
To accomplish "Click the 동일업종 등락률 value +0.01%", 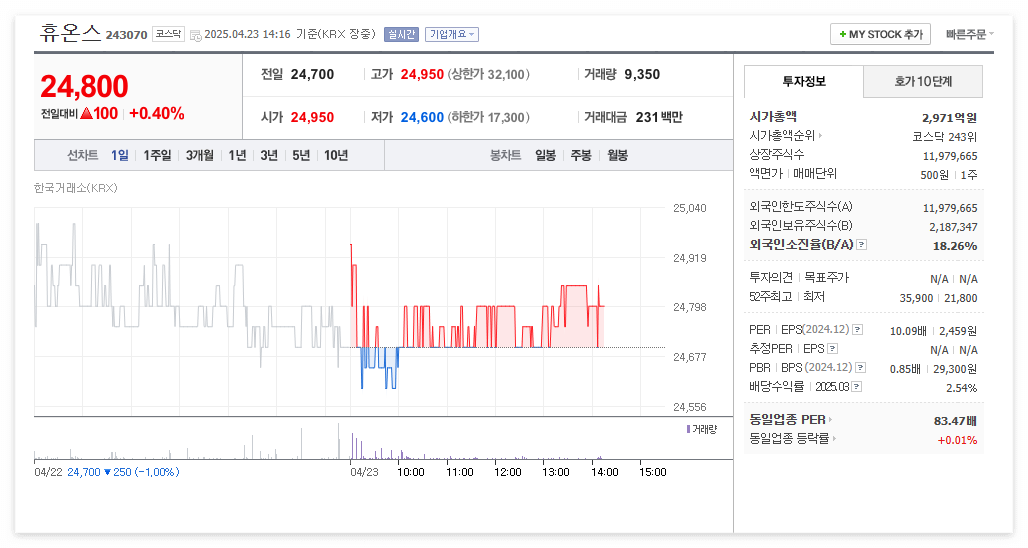I will click(x=957, y=440).
